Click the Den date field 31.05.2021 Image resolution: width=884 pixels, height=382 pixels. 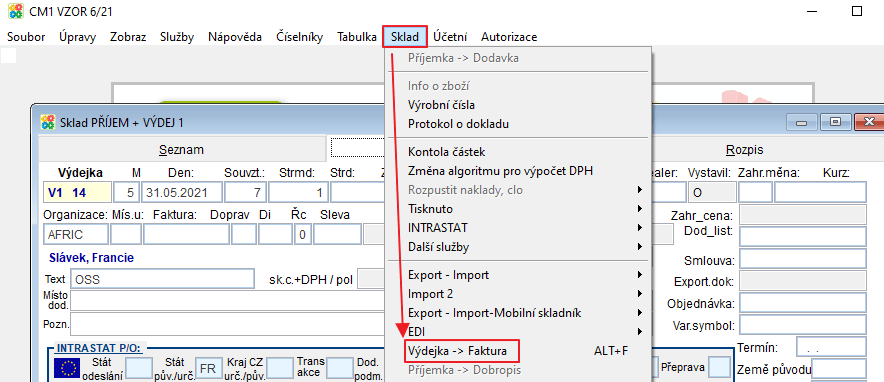181,193
